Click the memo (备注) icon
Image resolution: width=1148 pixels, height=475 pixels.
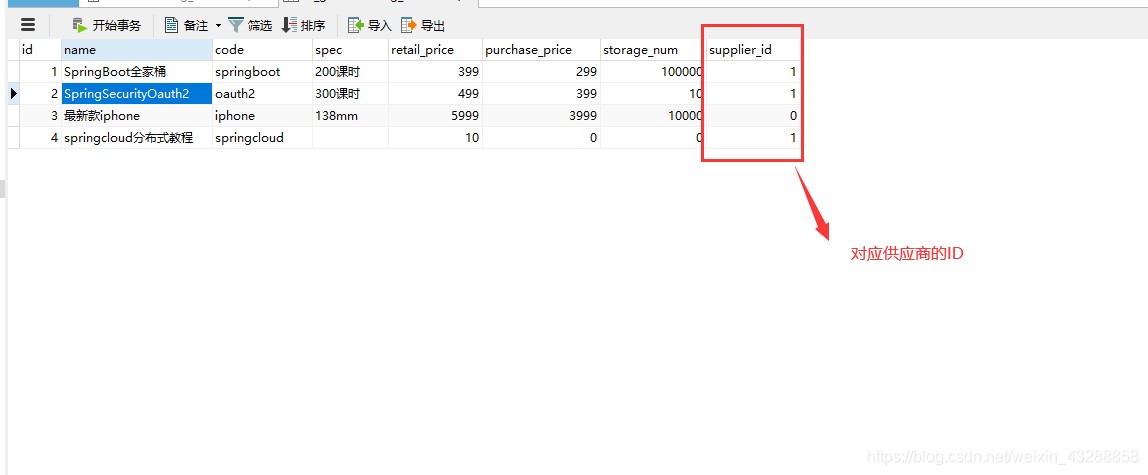click(x=171, y=26)
